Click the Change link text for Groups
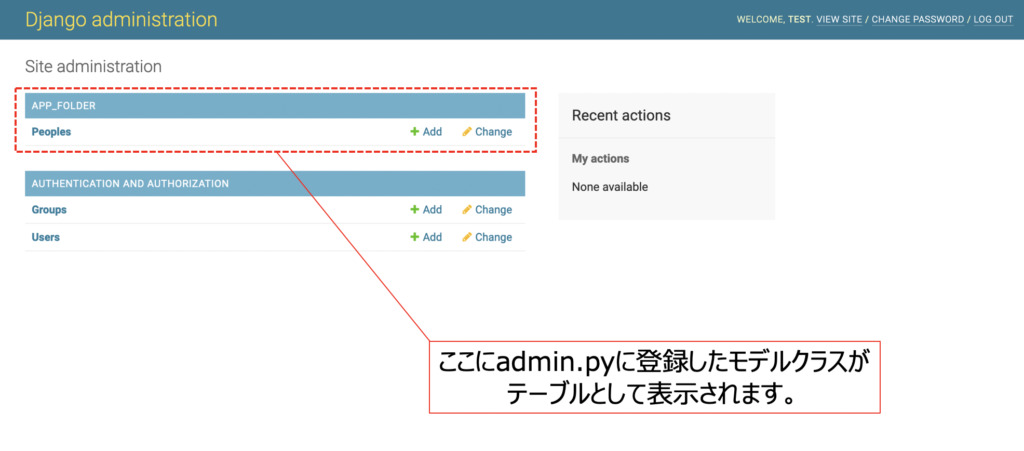 pyautogui.click(x=494, y=210)
